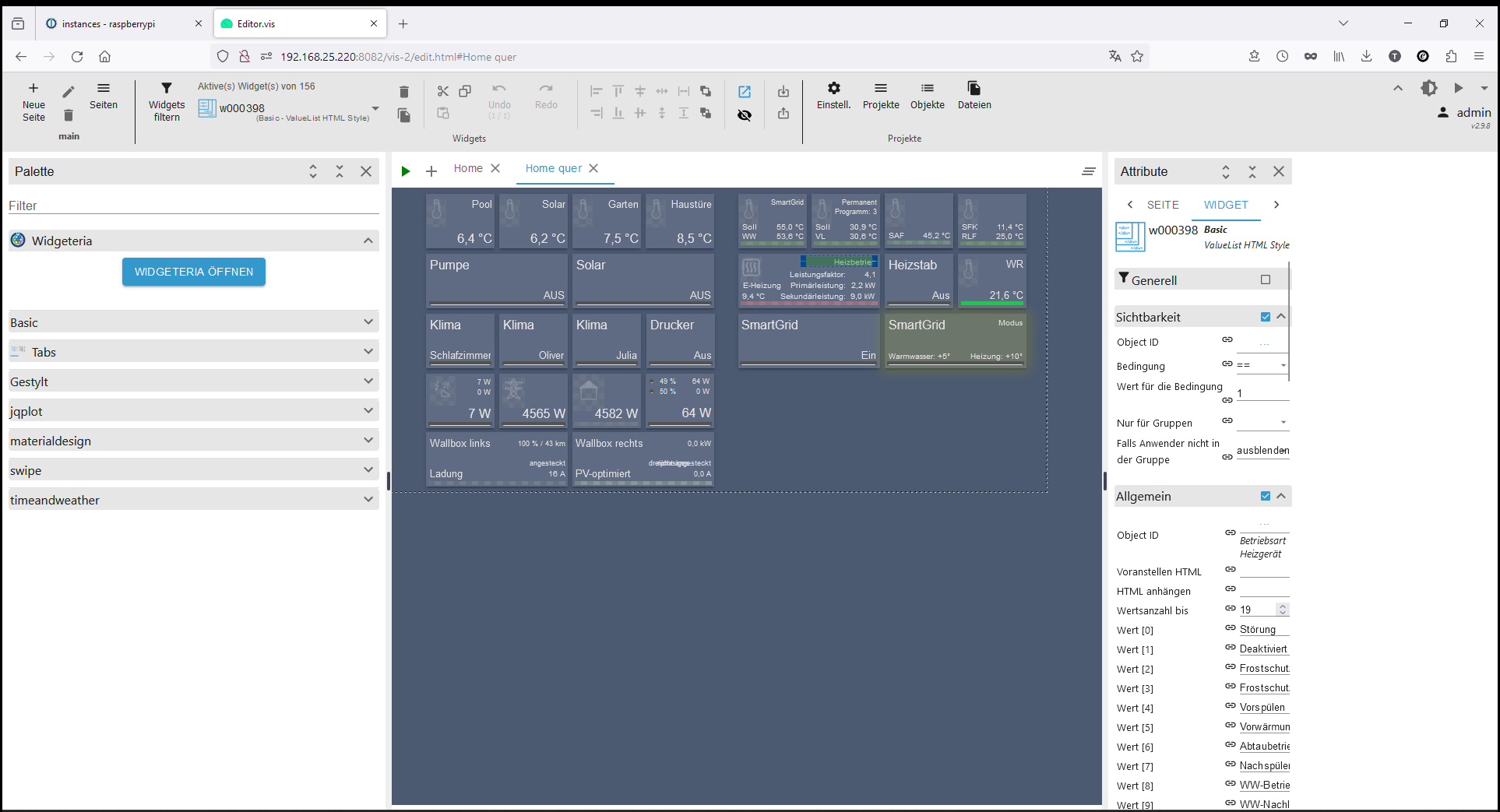Click the edit page pencil icon
The image size is (1500, 812).
click(x=69, y=92)
